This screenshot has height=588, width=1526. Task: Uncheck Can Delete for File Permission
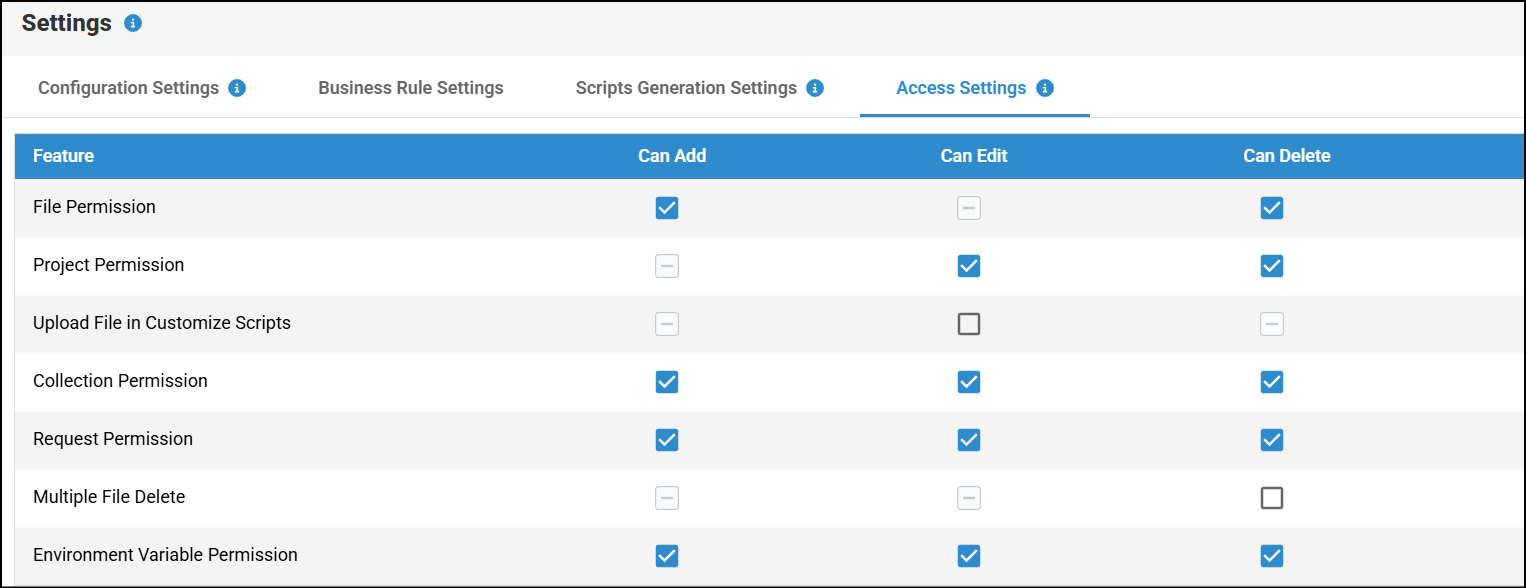coord(1272,208)
